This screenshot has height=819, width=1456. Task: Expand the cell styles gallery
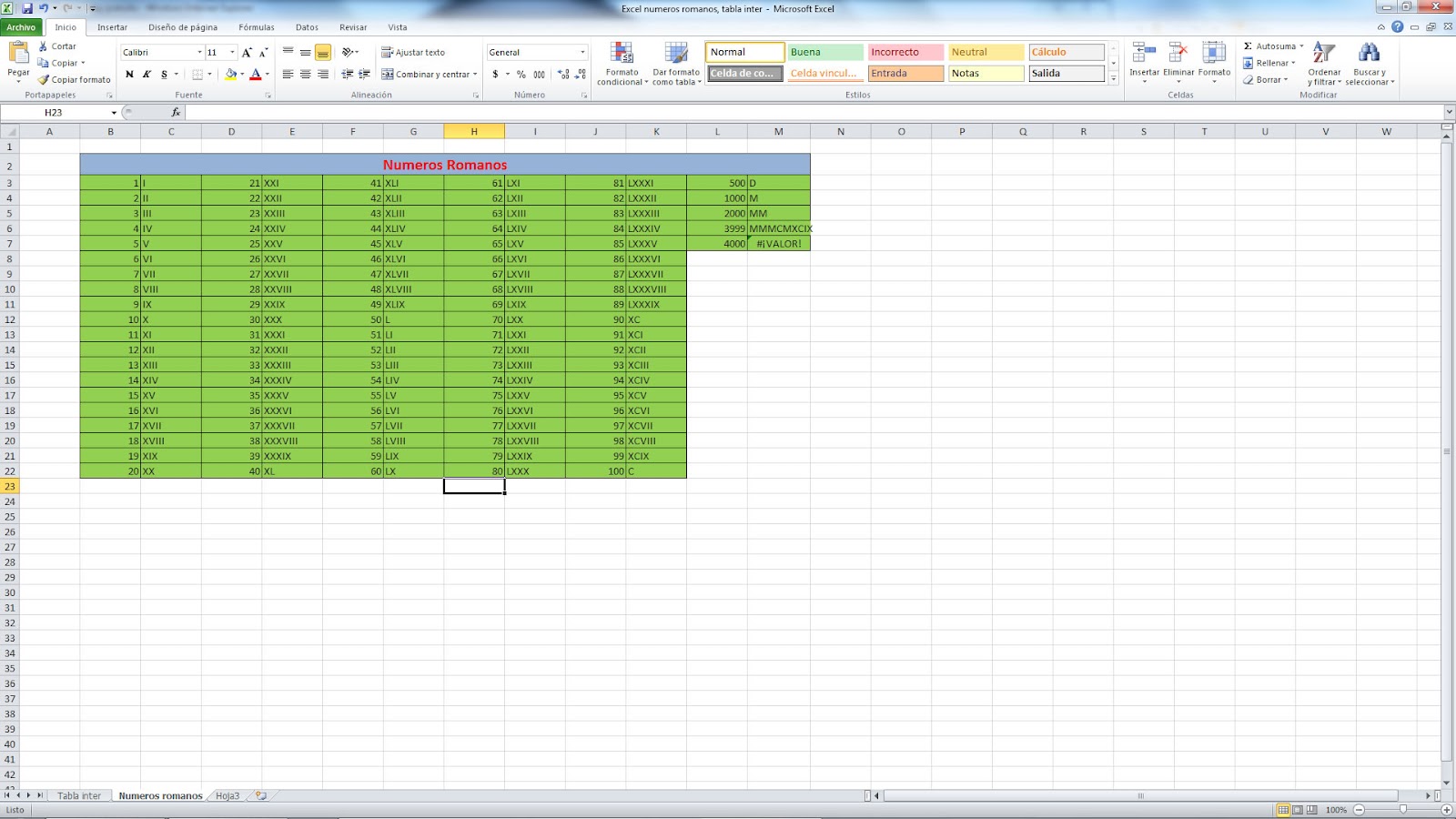[1113, 79]
